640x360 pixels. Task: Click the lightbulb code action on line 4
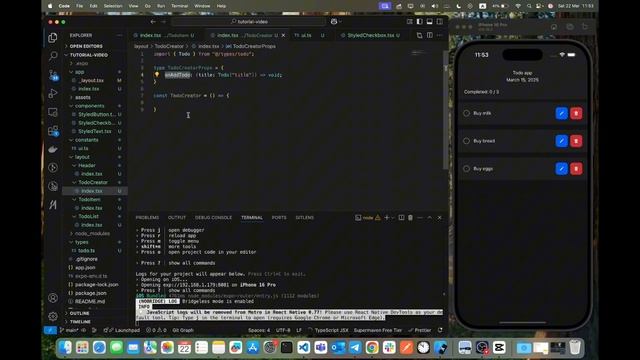(x=157, y=75)
